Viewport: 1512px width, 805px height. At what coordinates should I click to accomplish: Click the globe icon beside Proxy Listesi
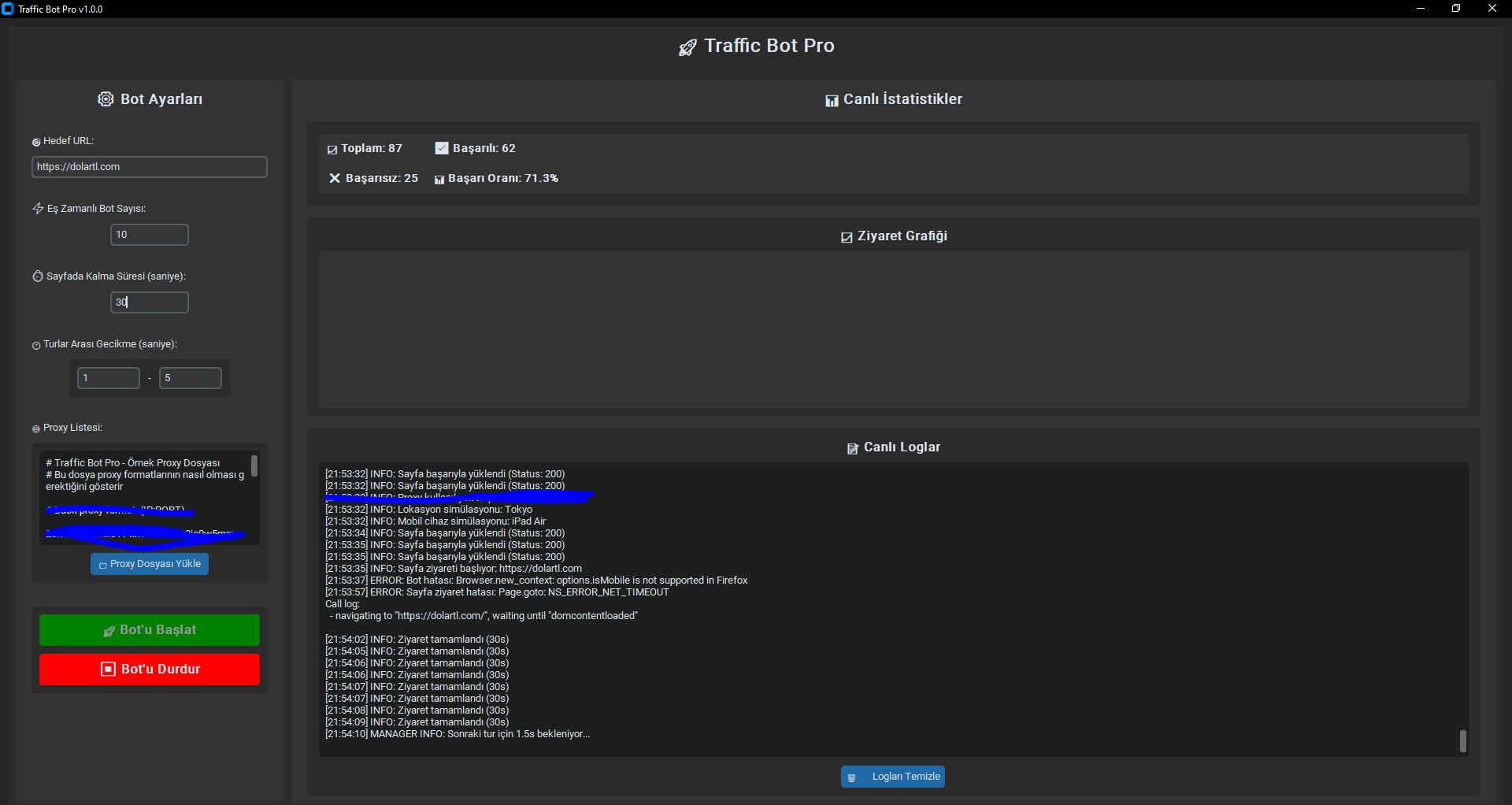click(x=36, y=428)
